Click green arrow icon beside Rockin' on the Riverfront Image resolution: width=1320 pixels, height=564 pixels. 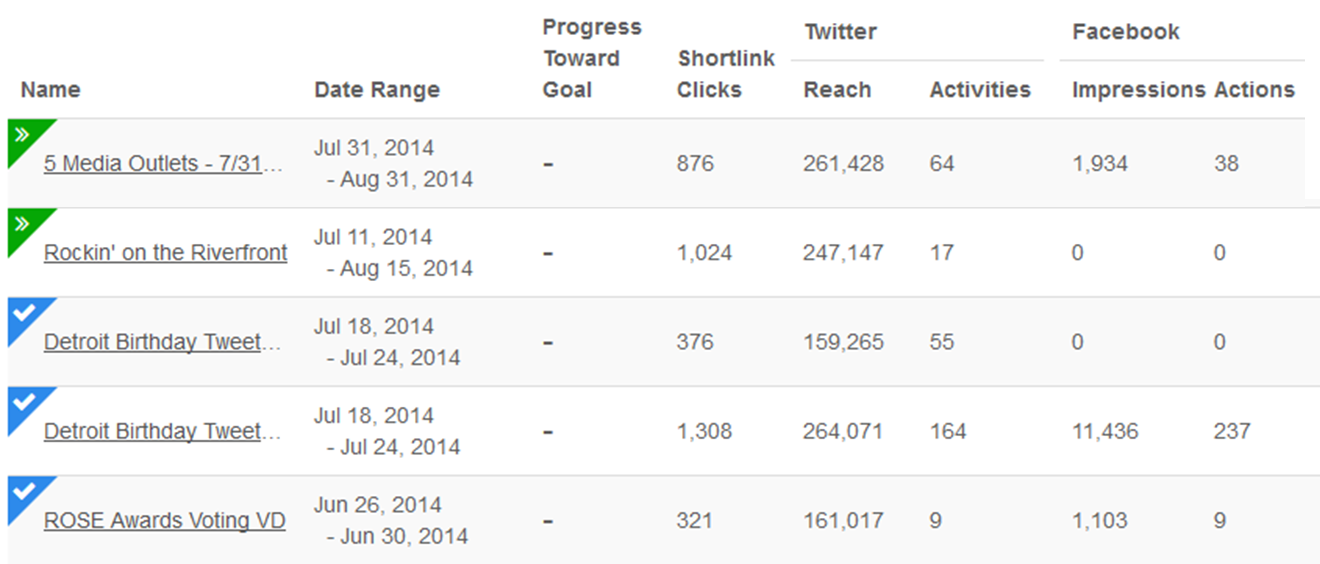coord(24,225)
